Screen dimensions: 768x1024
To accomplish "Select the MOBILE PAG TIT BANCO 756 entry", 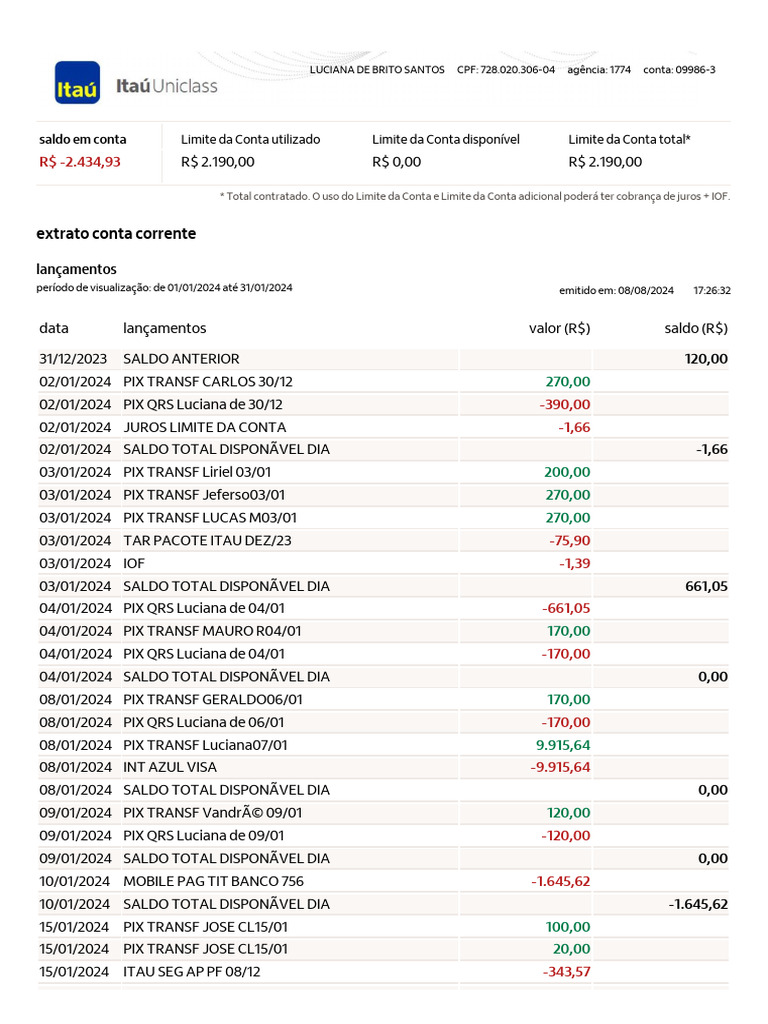I will [213, 882].
